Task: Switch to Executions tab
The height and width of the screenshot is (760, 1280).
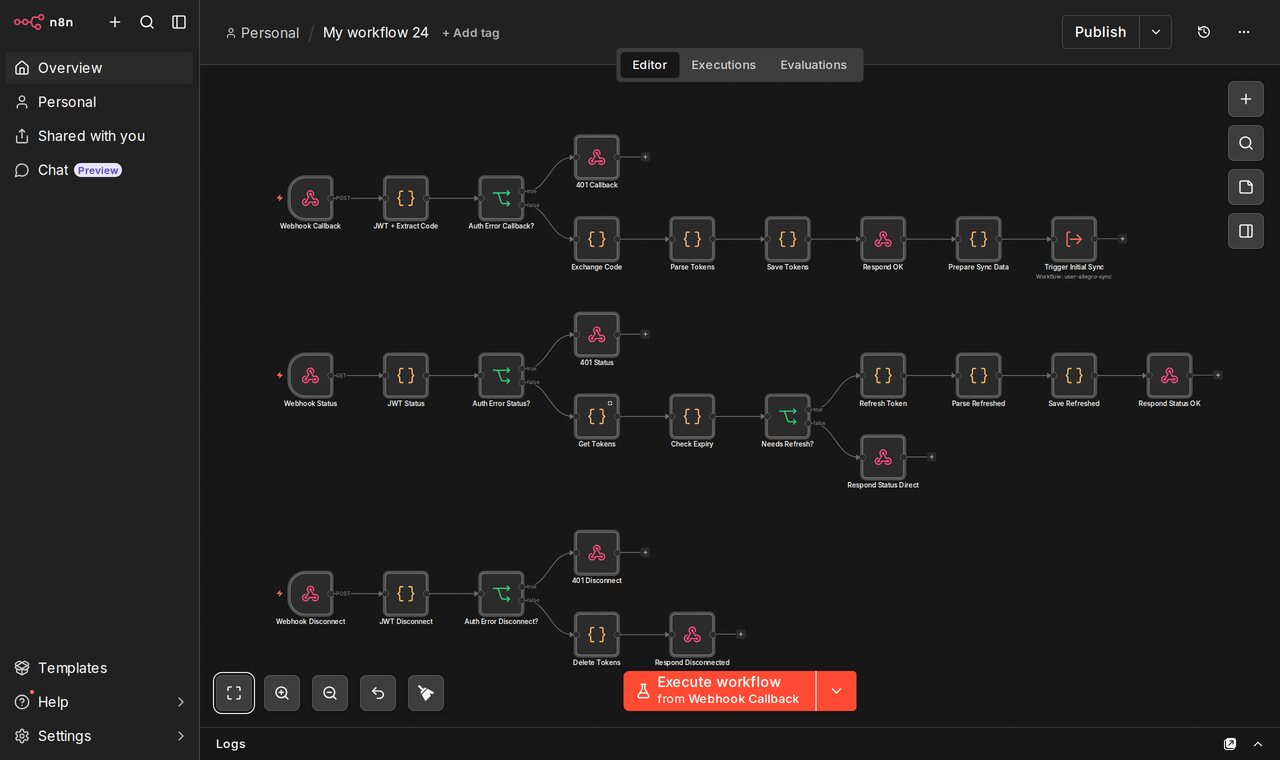Action: (724, 65)
